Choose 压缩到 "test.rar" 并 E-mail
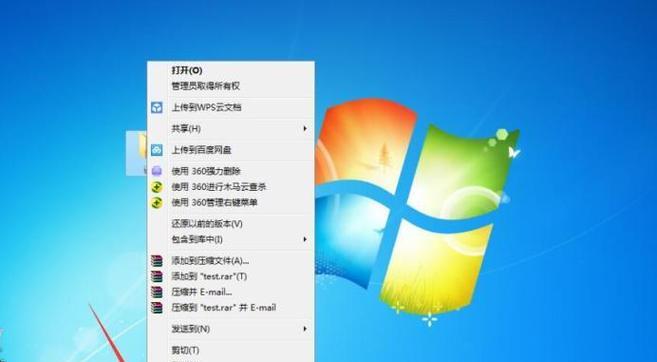The width and height of the screenshot is (657, 362). (x=230, y=308)
